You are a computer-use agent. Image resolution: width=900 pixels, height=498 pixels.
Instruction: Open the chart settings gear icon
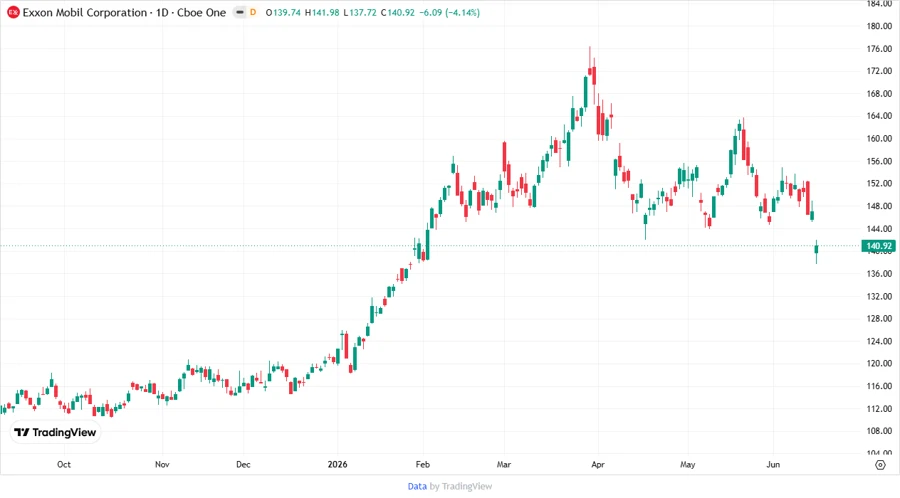click(x=880, y=465)
